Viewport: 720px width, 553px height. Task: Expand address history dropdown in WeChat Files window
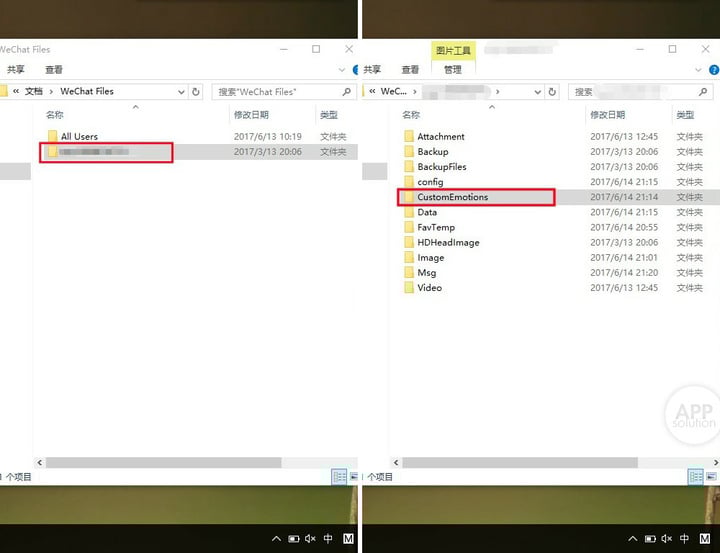pyautogui.click(x=181, y=92)
